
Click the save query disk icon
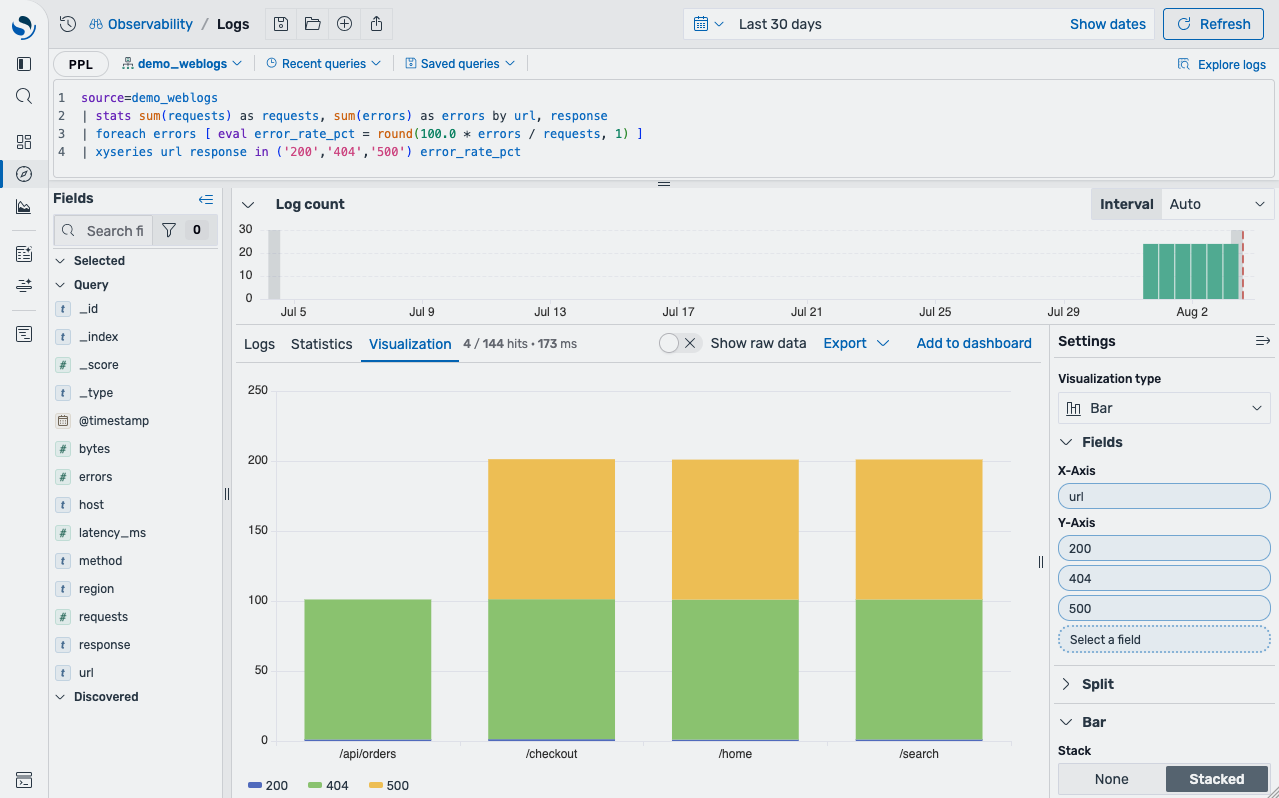(281, 24)
